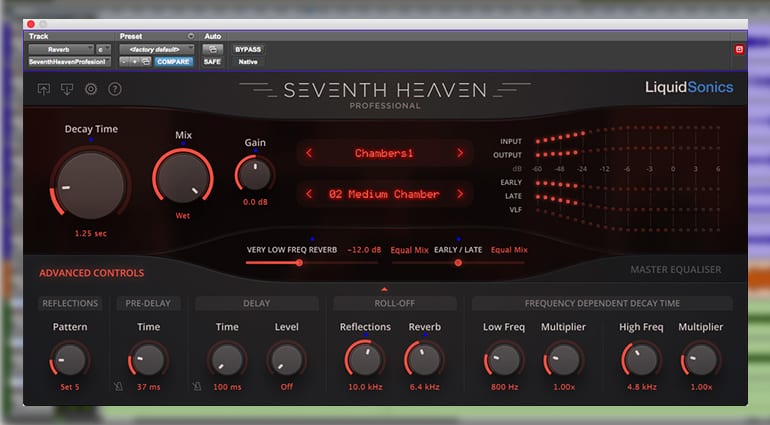Click the Decay Time knob

pos(90,185)
